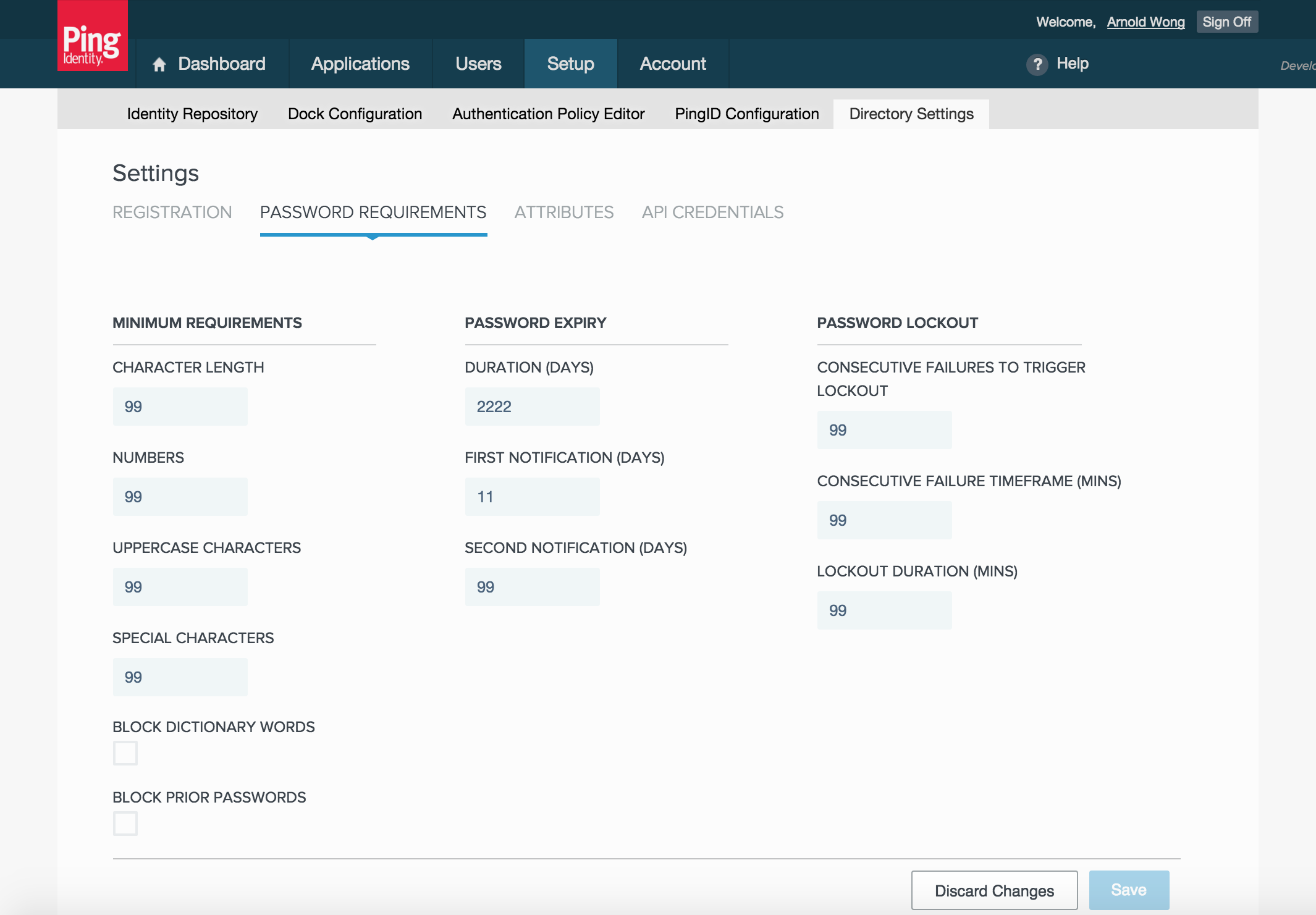The image size is (1316, 915).
Task: Enable Block Dictionary Words checkbox
Action: coord(125,753)
